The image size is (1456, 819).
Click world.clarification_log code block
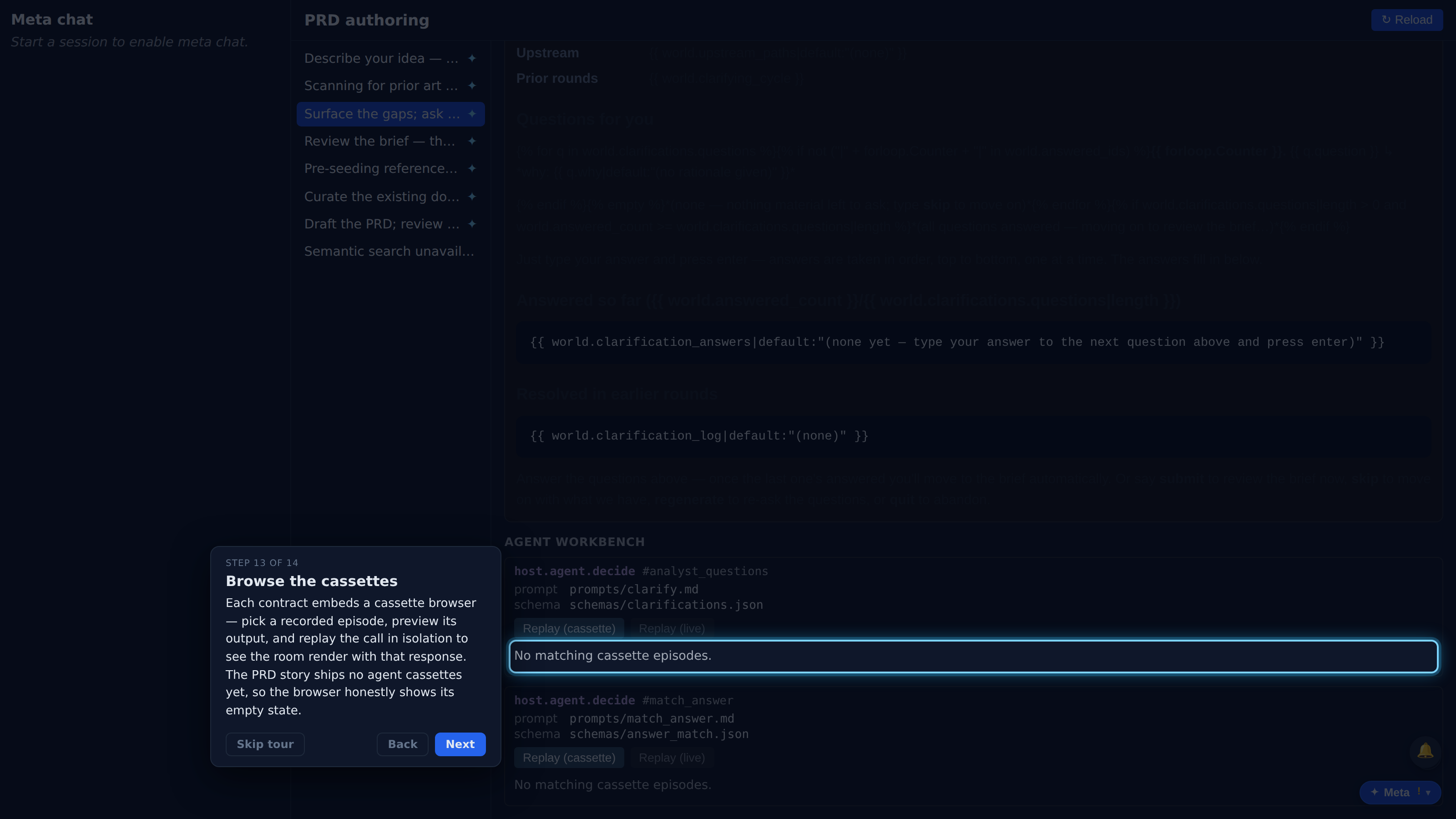(973, 436)
